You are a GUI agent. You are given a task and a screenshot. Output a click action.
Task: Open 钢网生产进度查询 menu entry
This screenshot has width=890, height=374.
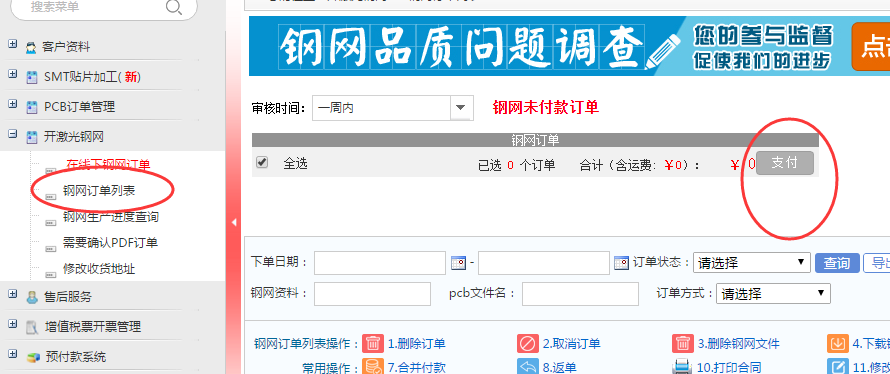click(111, 217)
